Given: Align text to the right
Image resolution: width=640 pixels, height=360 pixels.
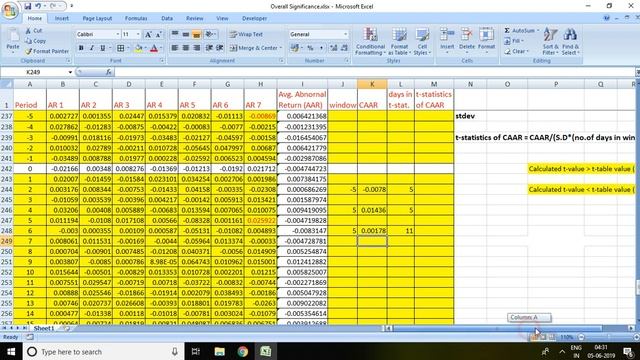Looking at the screenshot, I should (196, 48).
